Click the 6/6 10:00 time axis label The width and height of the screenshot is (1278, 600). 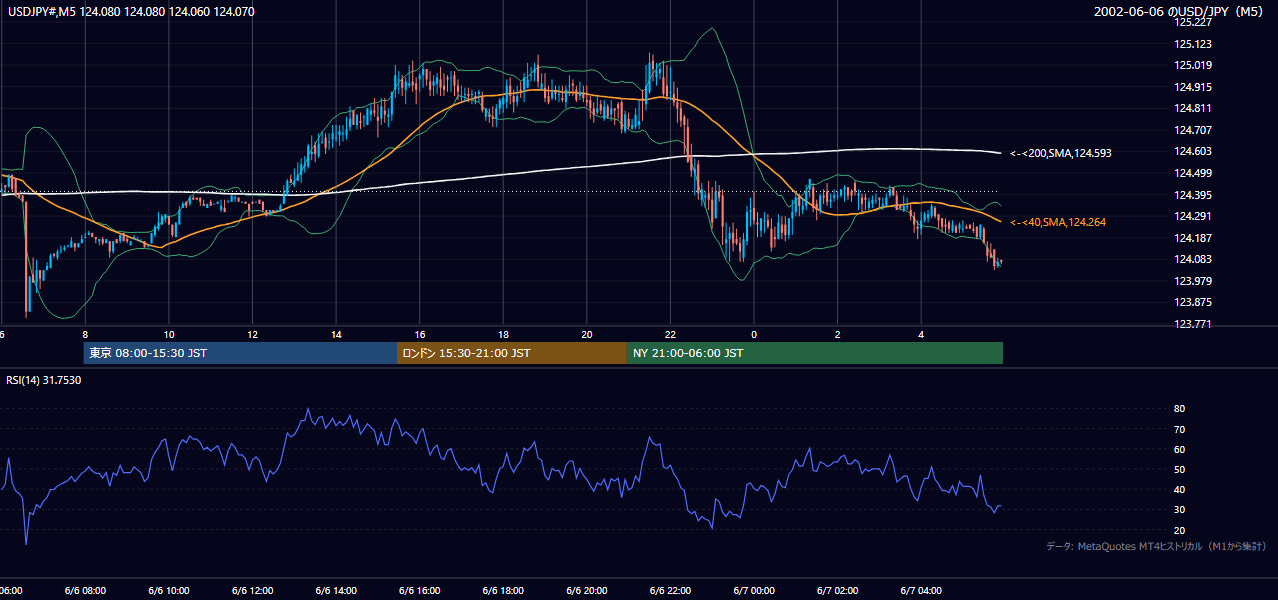169,591
